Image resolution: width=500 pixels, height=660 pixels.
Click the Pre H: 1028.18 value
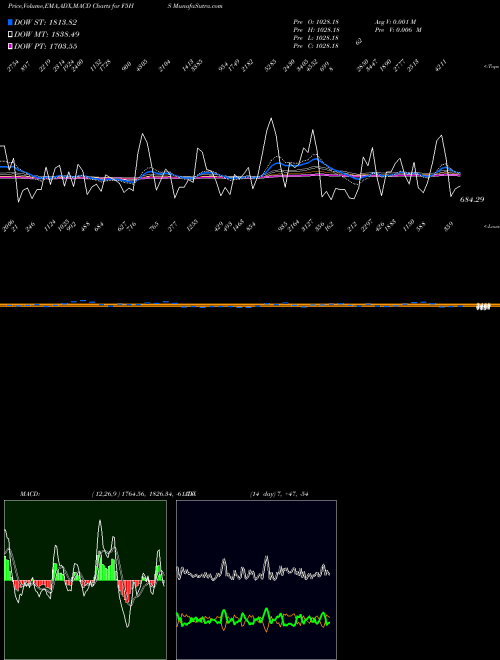316,29
